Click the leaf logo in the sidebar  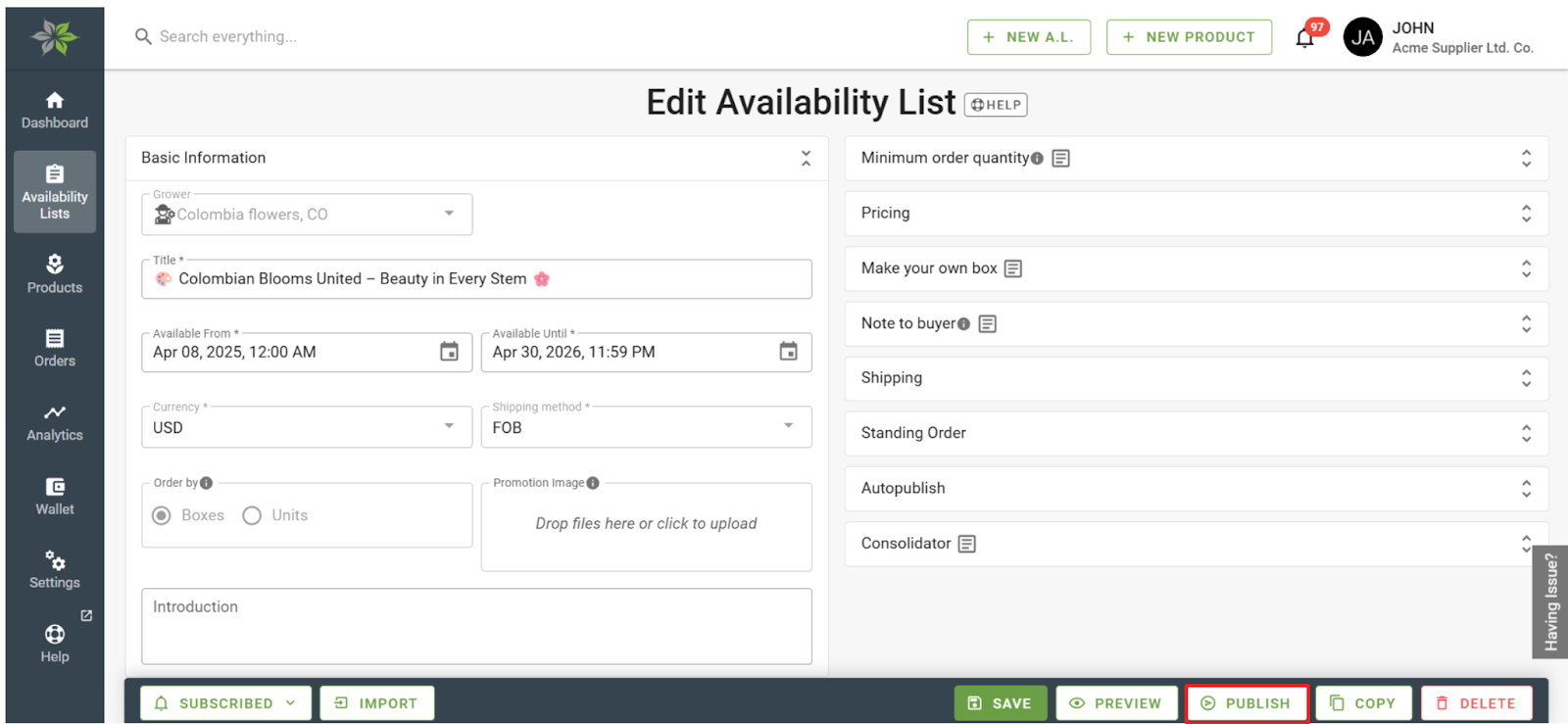(54, 37)
